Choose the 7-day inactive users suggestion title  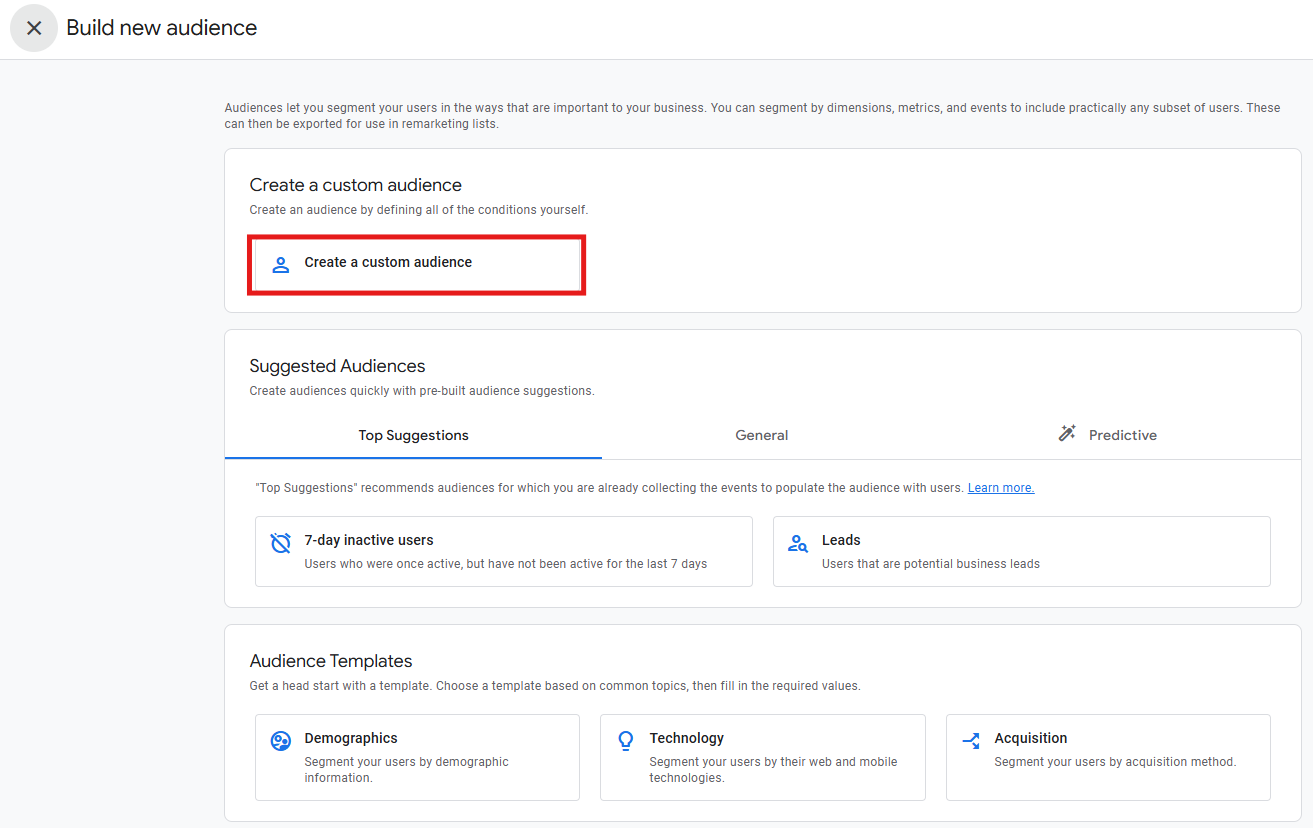click(369, 540)
